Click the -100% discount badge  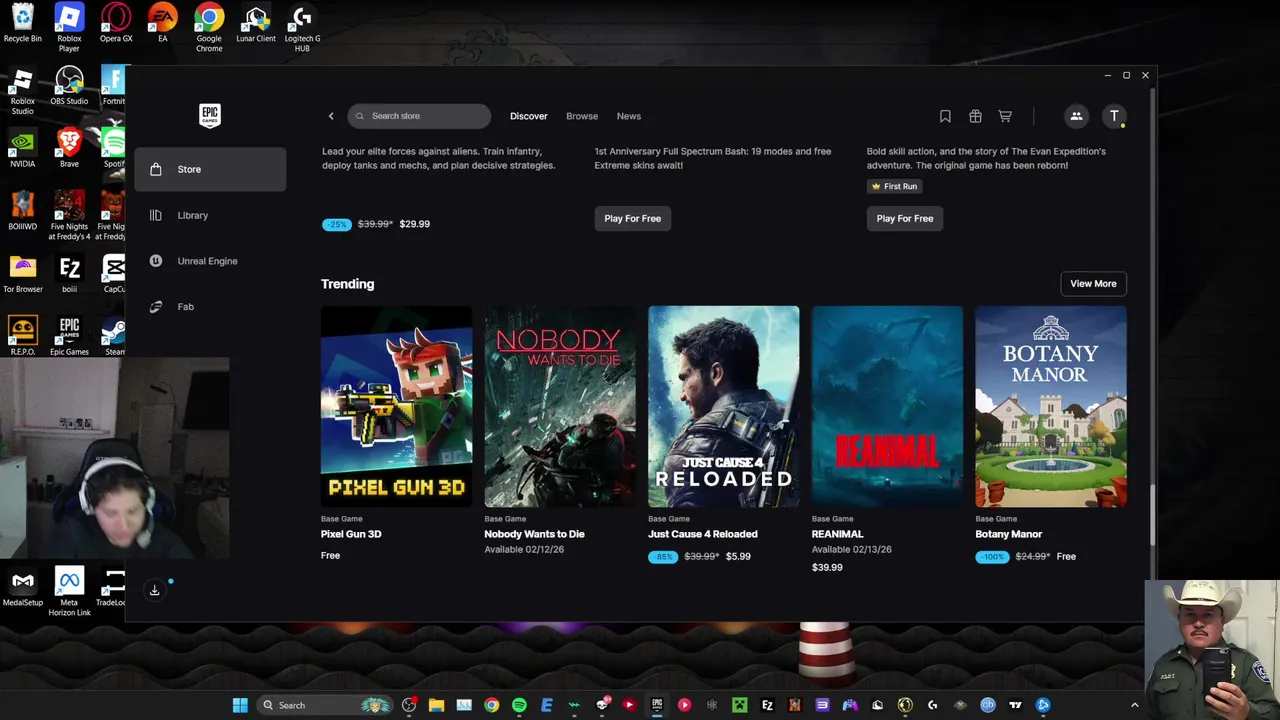[x=993, y=557]
